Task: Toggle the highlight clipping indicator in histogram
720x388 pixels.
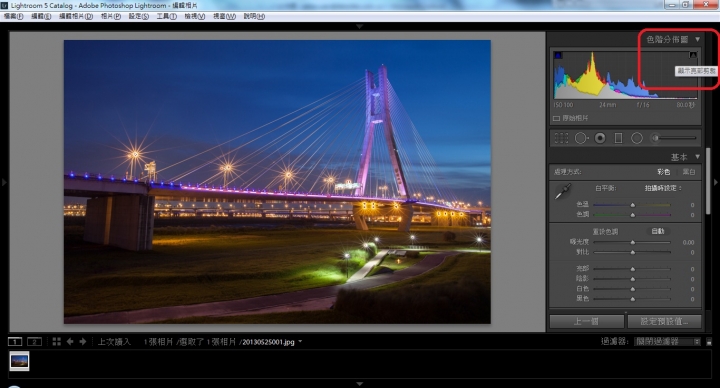Action: [x=693, y=56]
